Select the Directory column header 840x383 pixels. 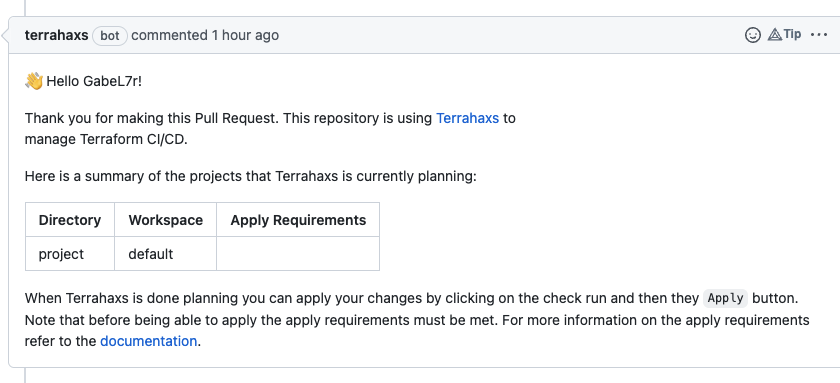70,220
